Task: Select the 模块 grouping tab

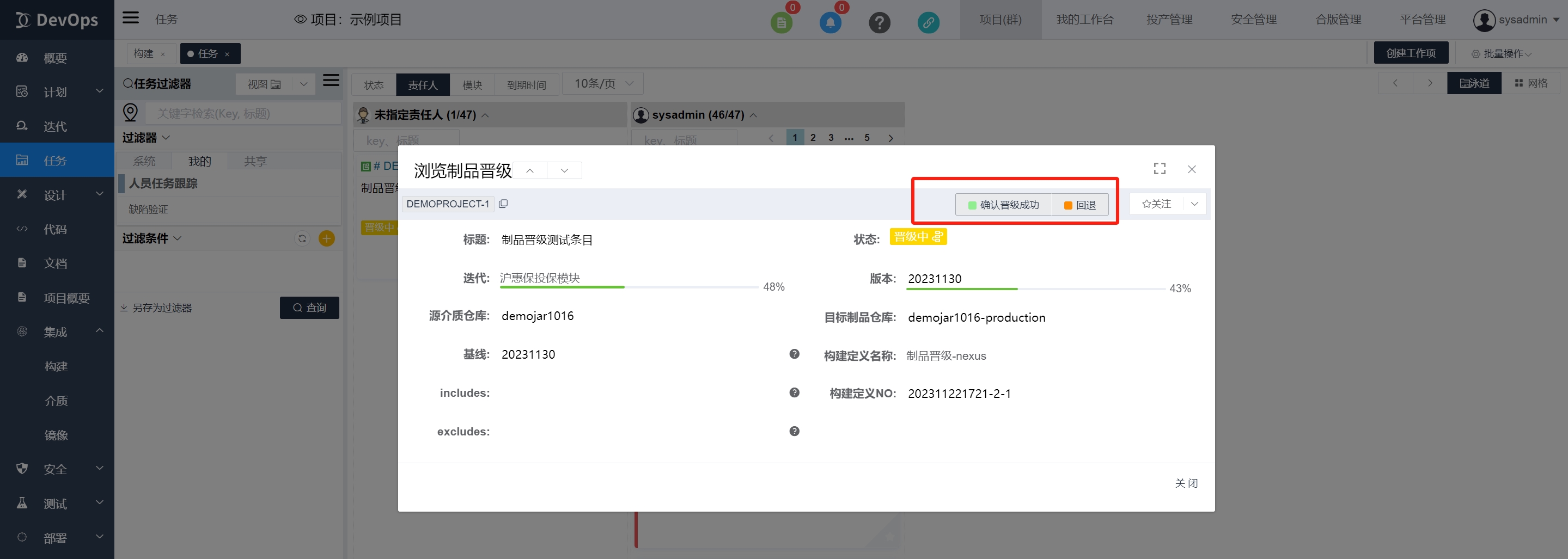Action: 472,84
